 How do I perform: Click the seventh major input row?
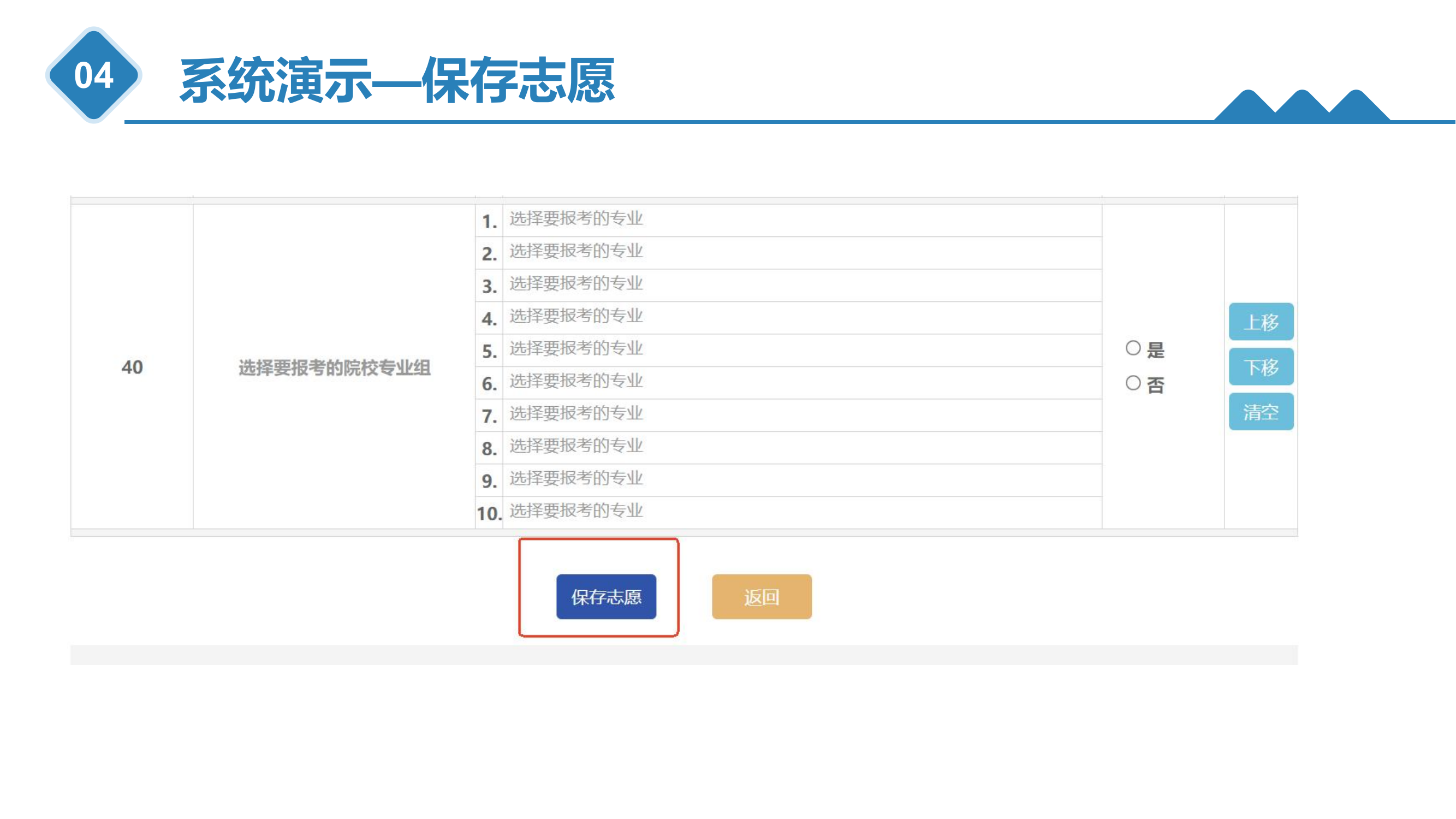click(x=791, y=414)
